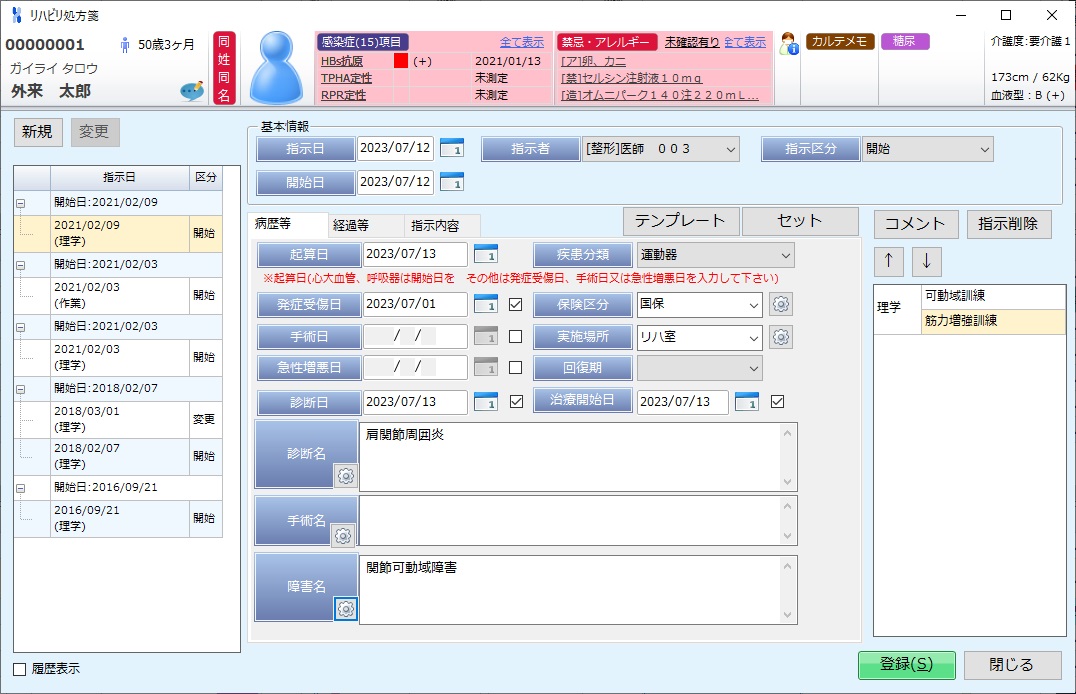Move item up with up arrow
Image resolution: width=1076 pixels, height=694 pixels.
(890, 261)
